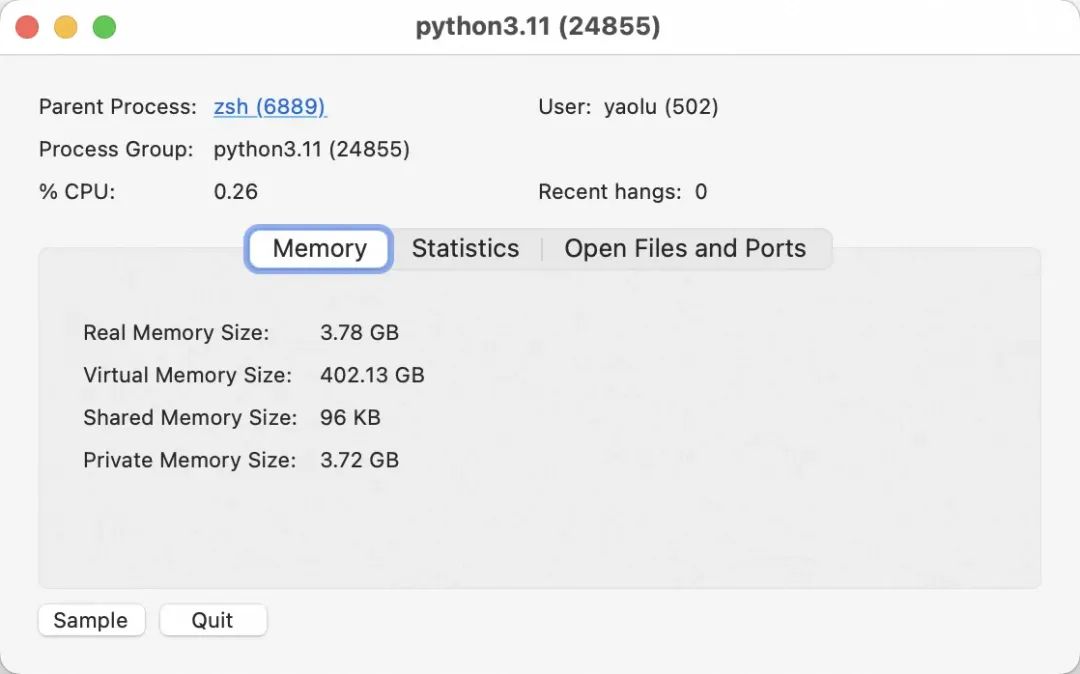Image resolution: width=1080 pixels, height=674 pixels.
Task: Click the python3.11 (24855) window title
Action: click(x=538, y=27)
